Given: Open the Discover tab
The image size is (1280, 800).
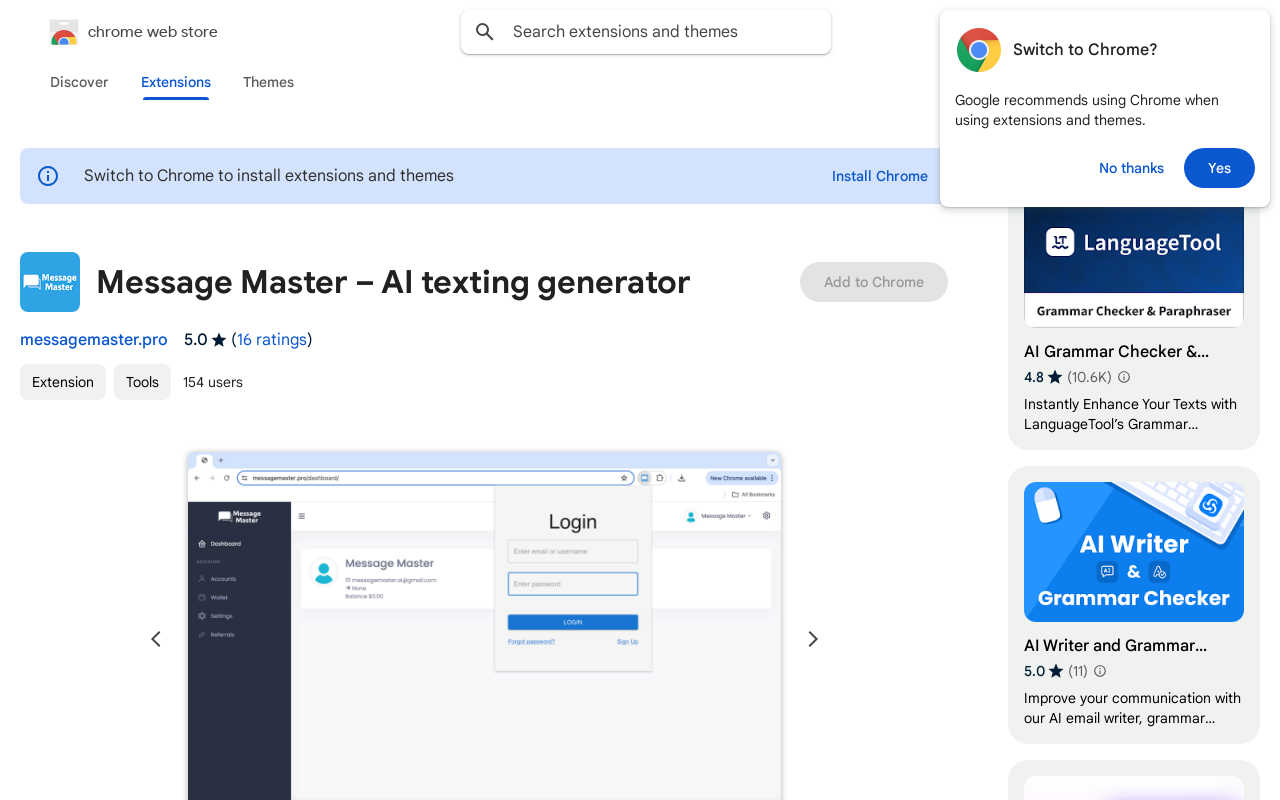Looking at the screenshot, I should point(79,82).
